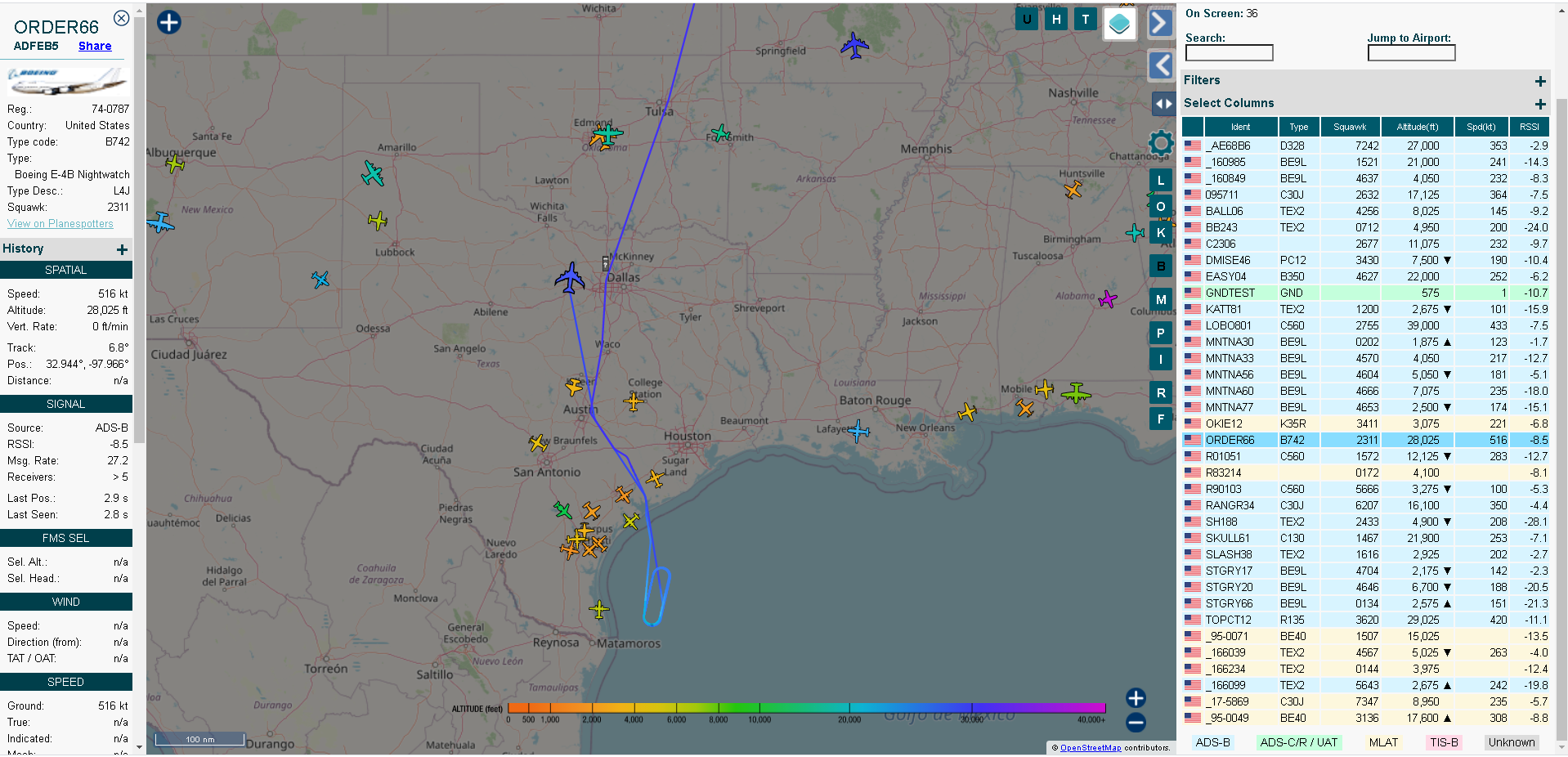The width and height of the screenshot is (1568, 757).
Task: Open the View on Planespotters link
Action: pos(60,224)
